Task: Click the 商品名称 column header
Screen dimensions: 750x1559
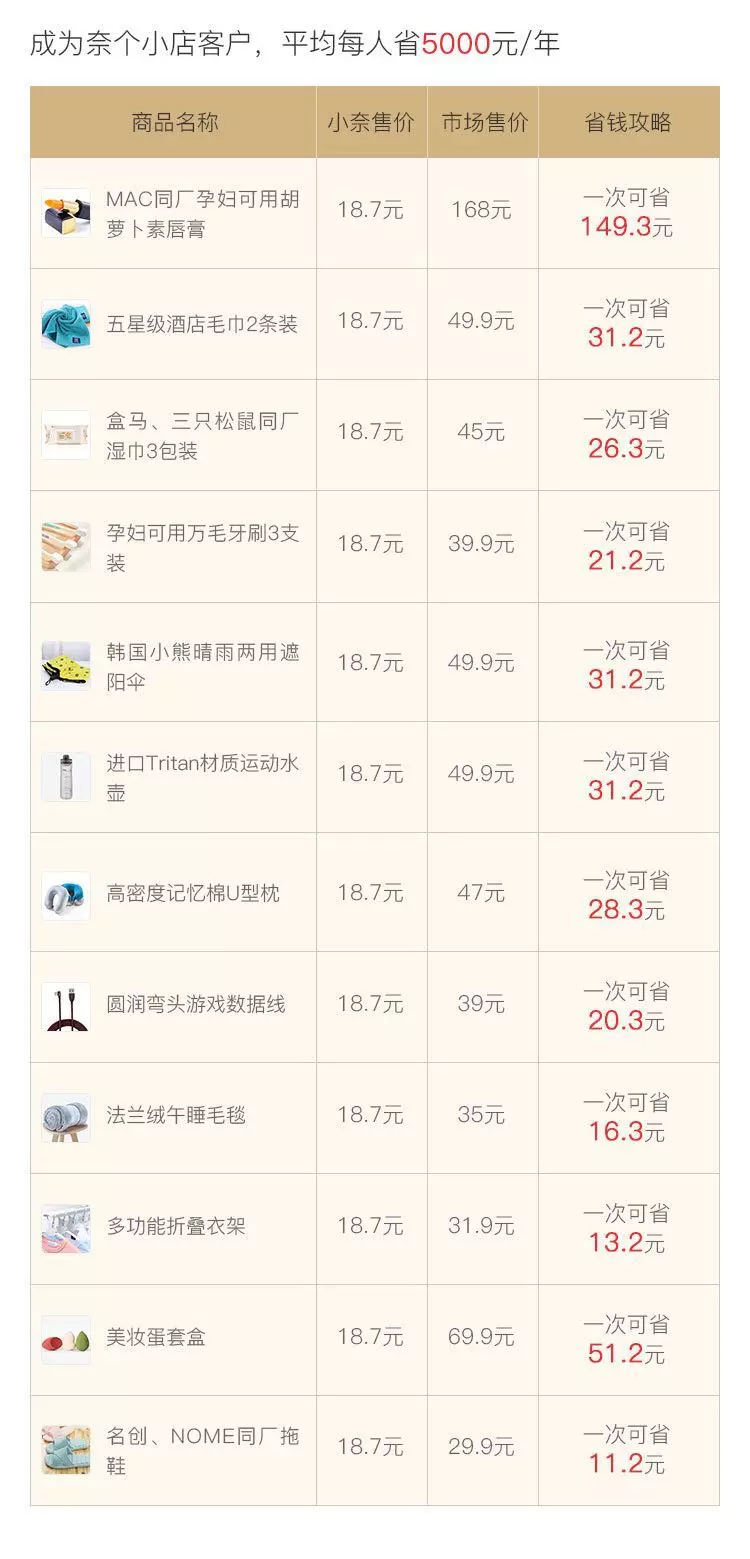Action: click(x=174, y=123)
